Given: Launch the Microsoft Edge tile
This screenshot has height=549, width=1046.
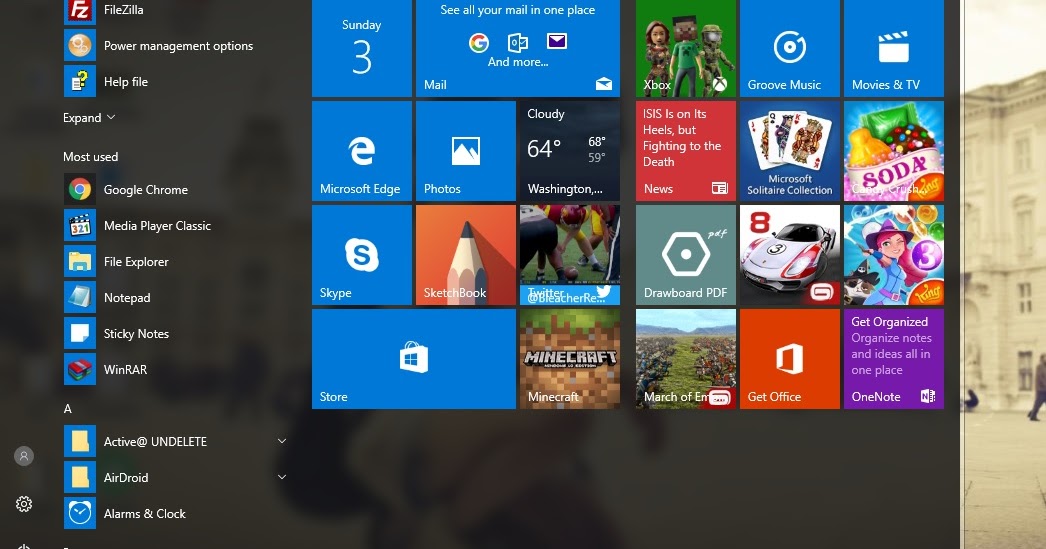Looking at the screenshot, I should pos(362,151).
